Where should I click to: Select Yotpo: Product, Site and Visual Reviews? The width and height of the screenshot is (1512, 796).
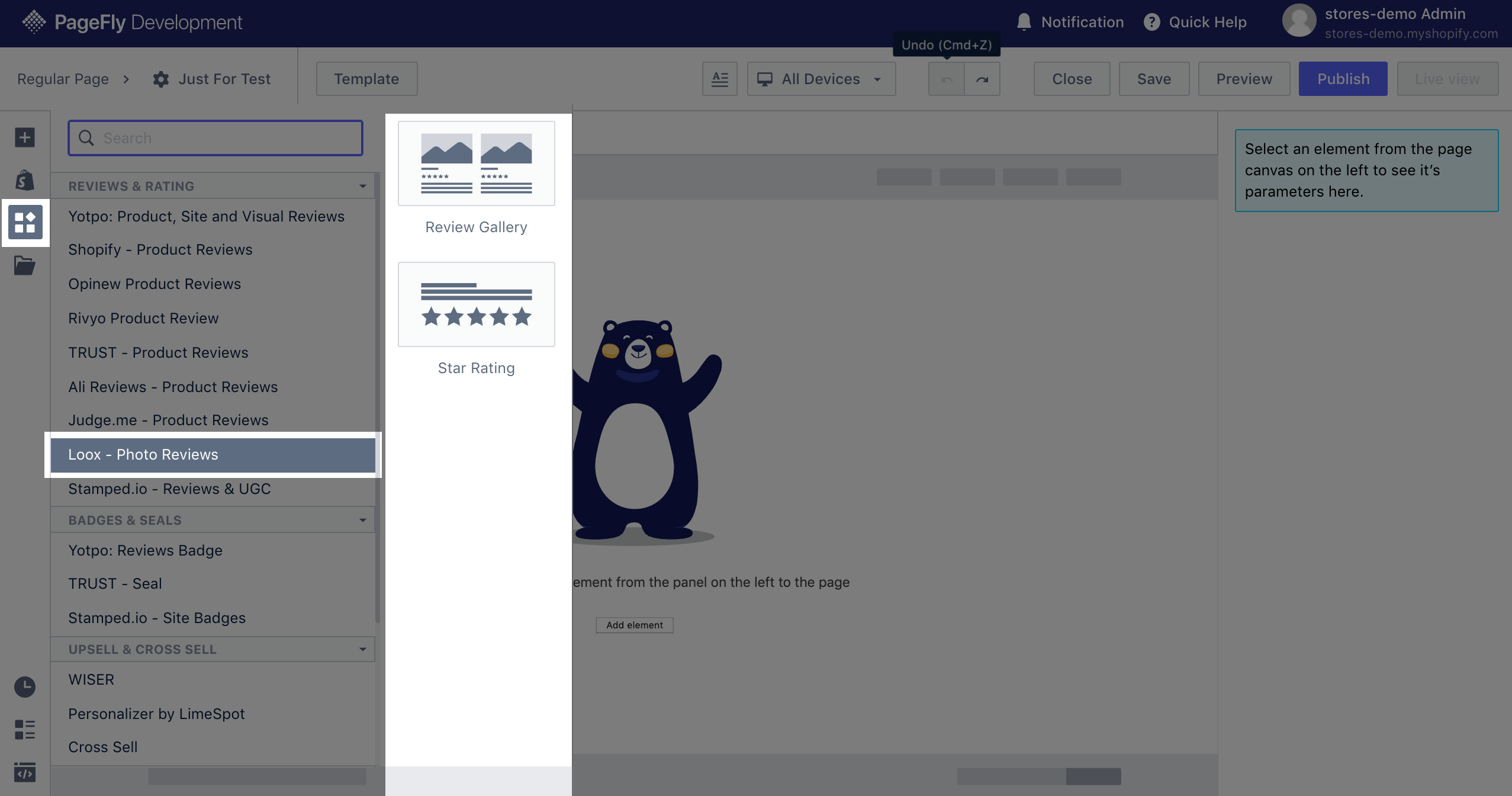pyautogui.click(x=213, y=216)
